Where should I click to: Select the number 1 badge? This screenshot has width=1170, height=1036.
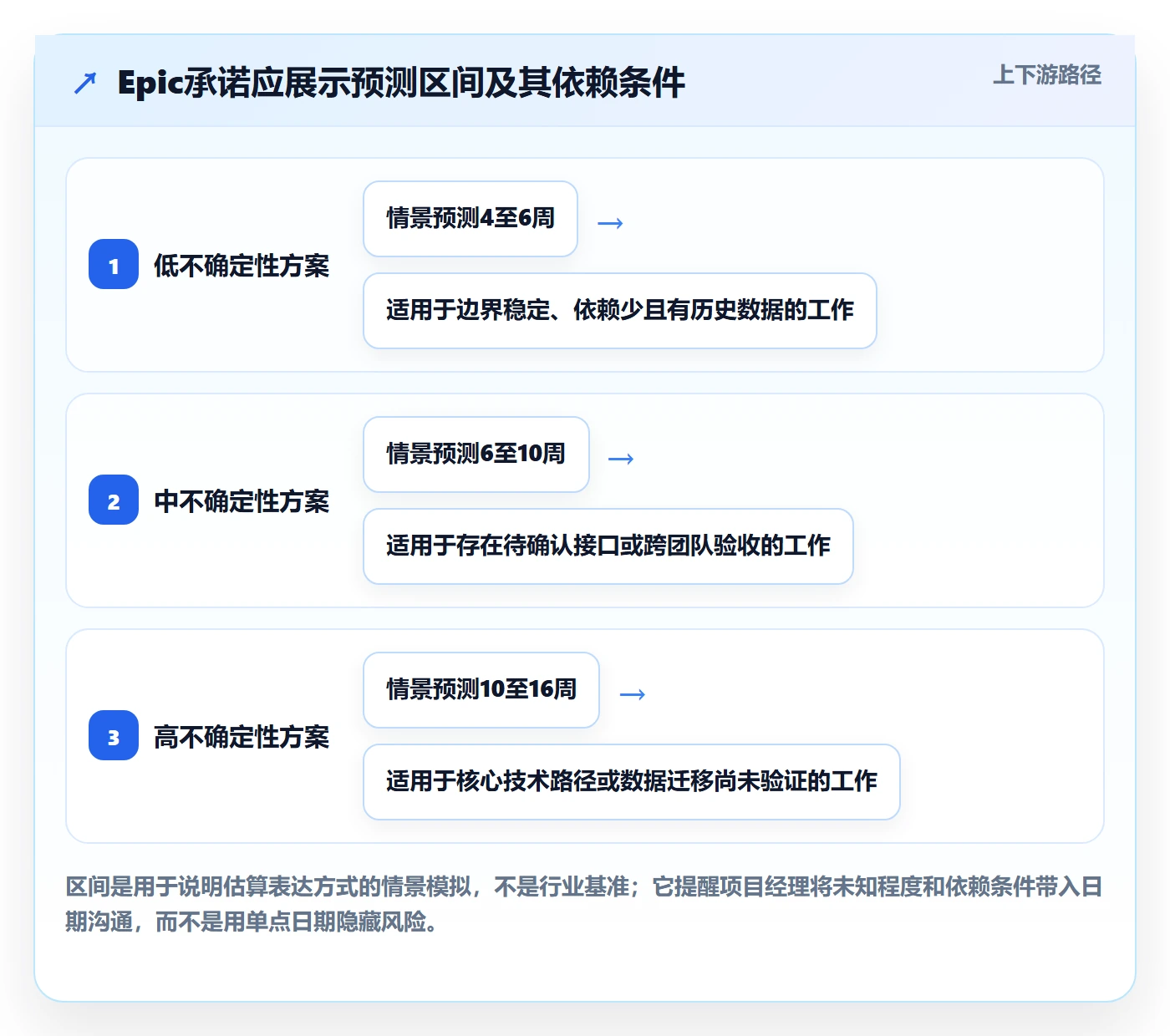114,264
